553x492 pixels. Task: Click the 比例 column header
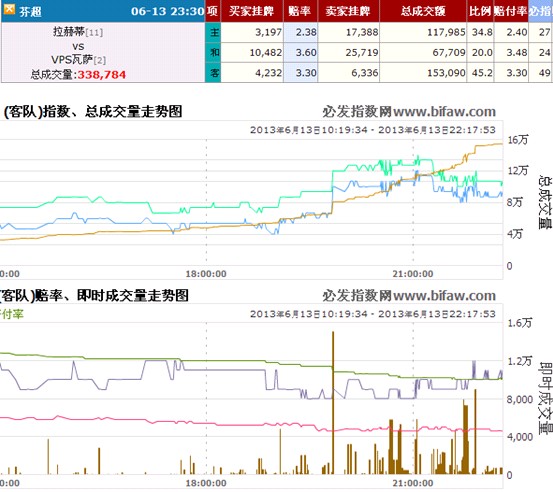pyautogui.click(x=480, y=11)
